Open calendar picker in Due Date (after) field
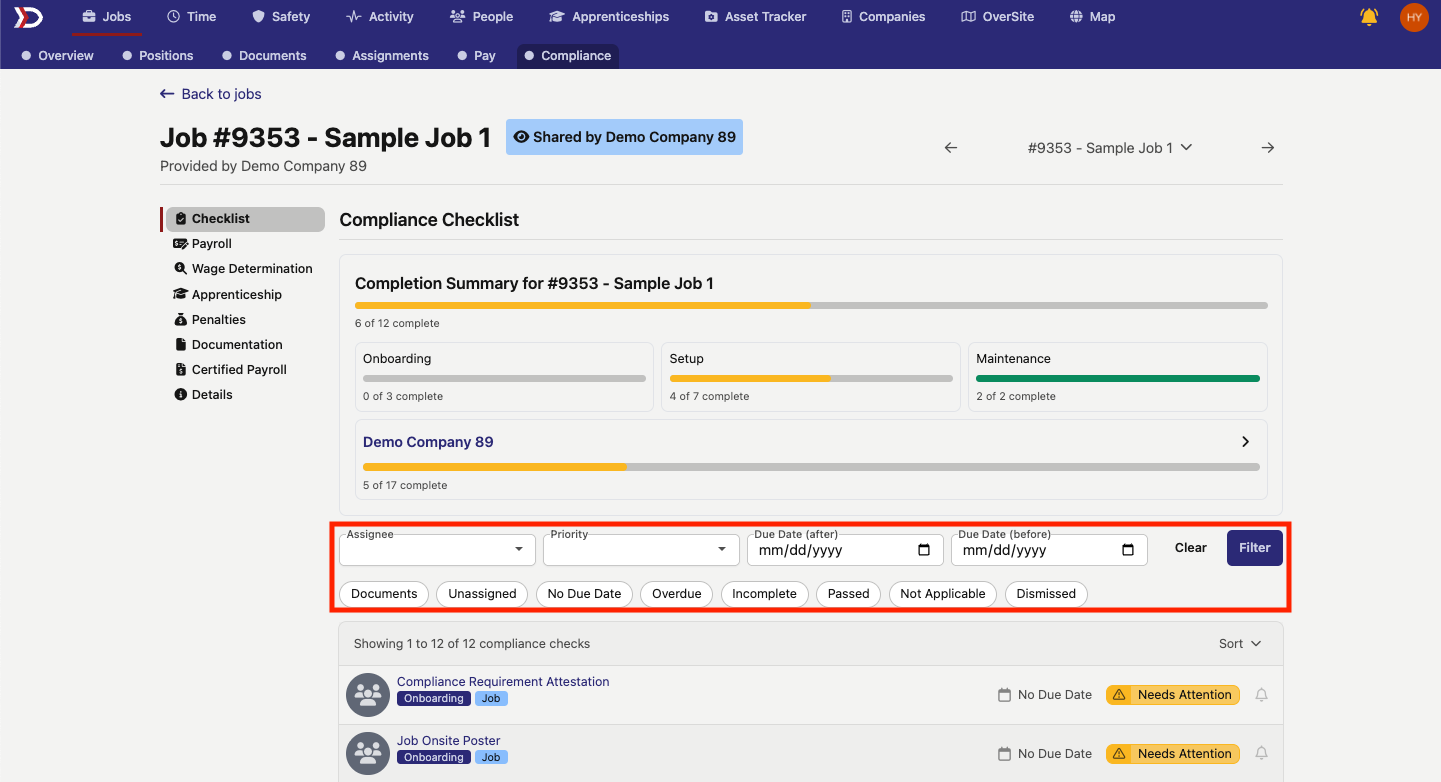 924,550
